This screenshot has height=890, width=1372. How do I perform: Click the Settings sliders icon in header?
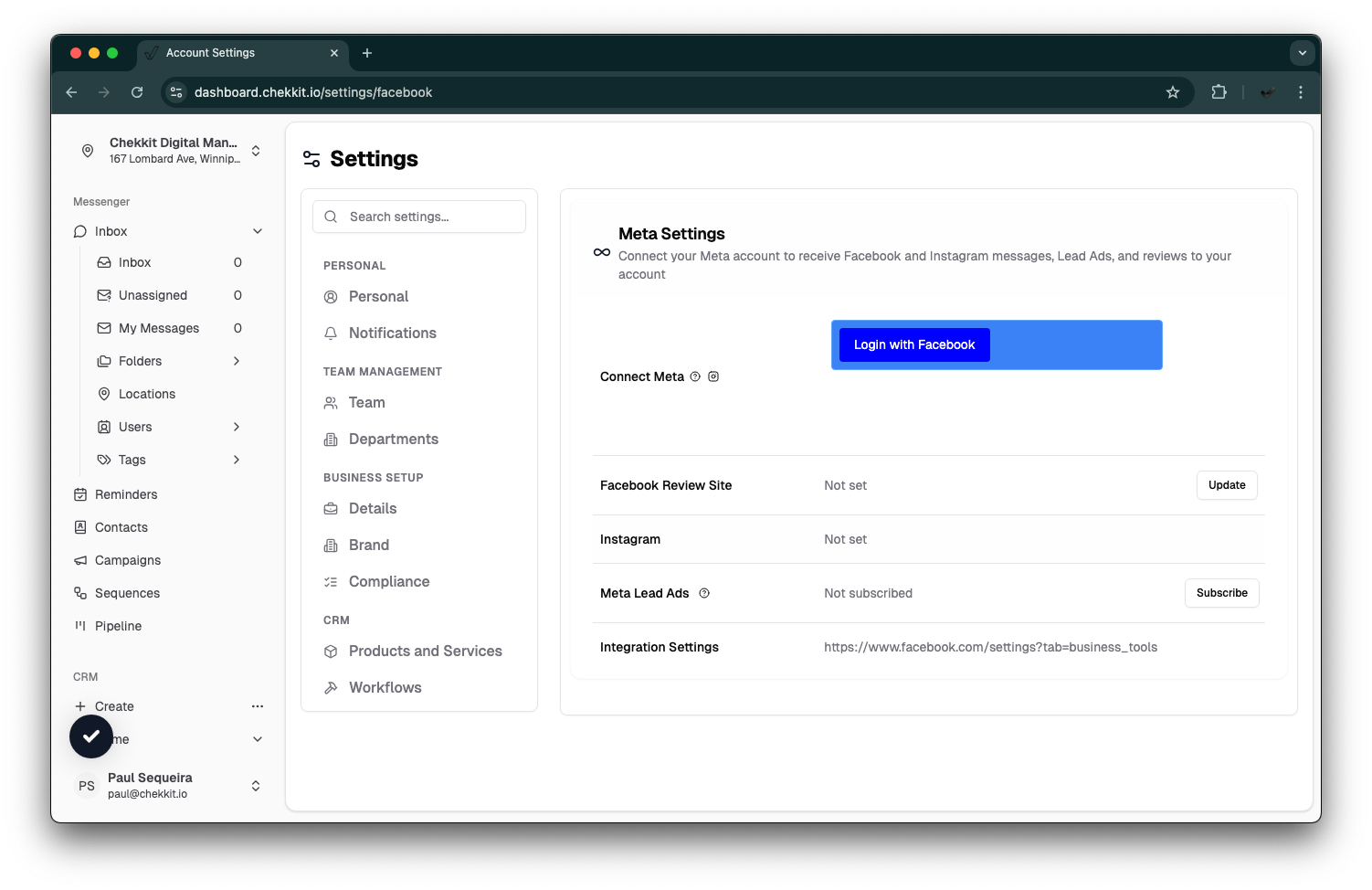point(311,159)
